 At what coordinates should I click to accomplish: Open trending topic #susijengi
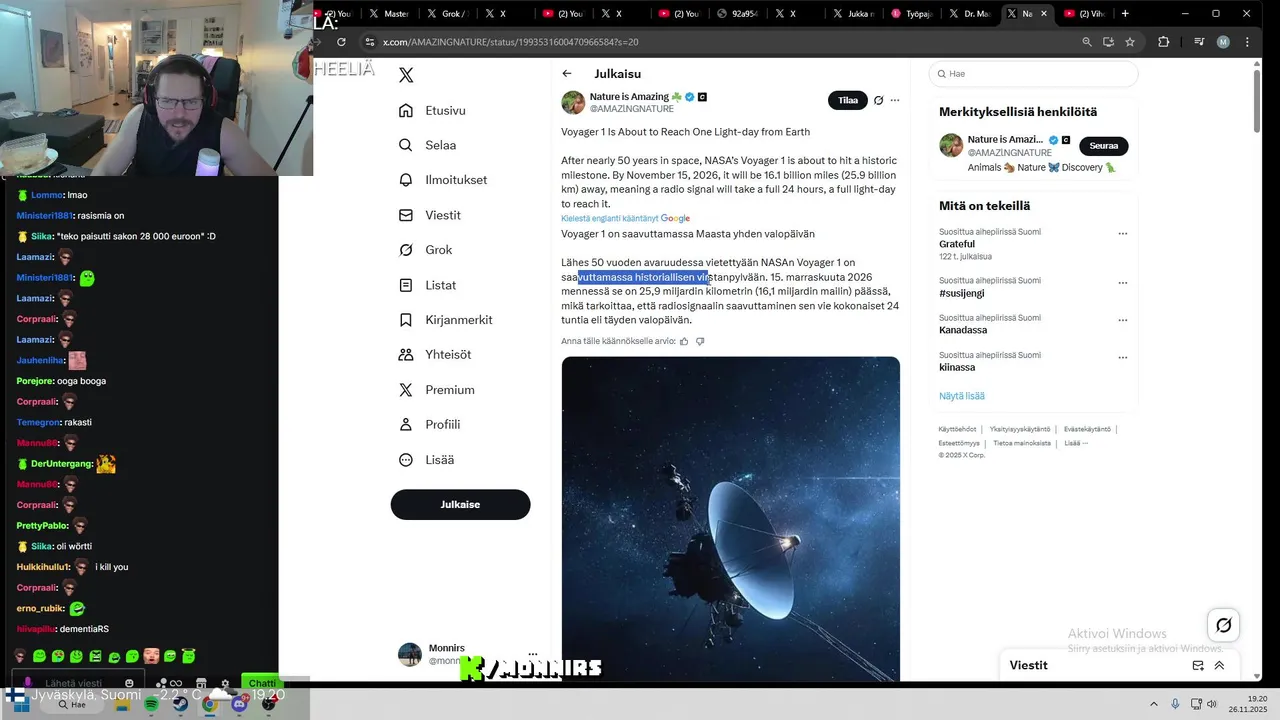pyautogui.click(x=962, y=293)
